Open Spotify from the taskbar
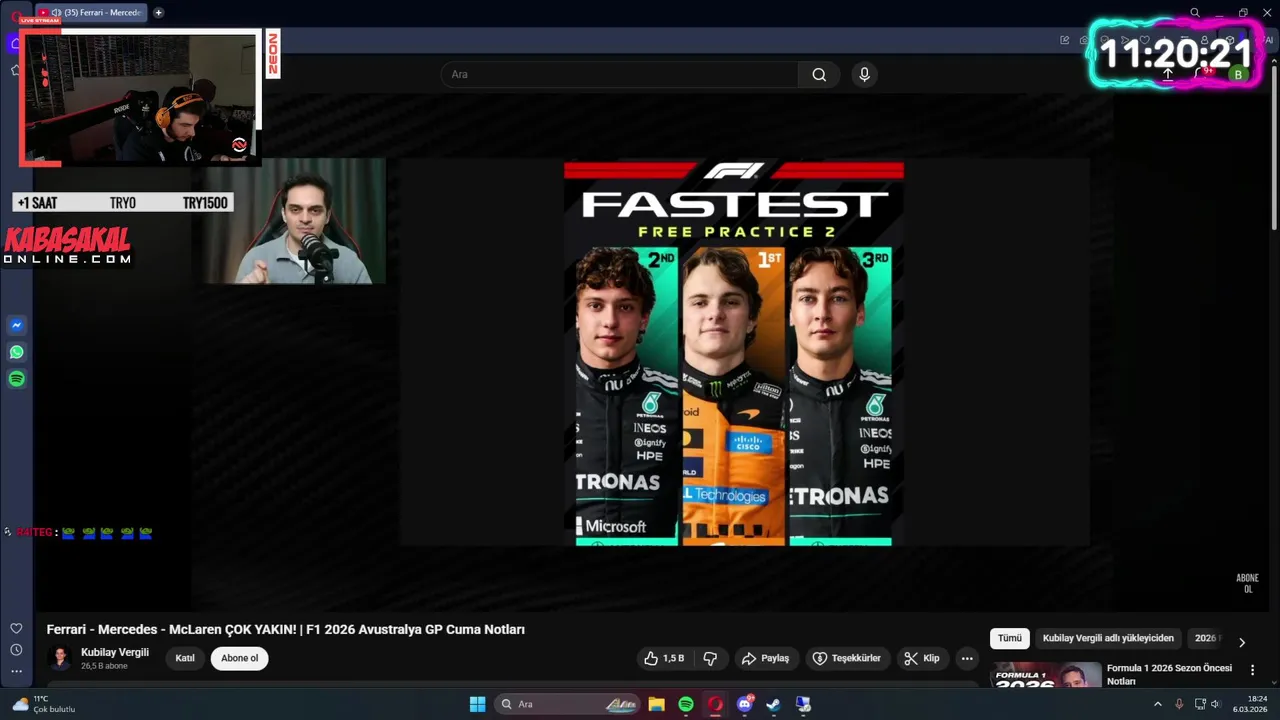The image size is (1280, 720). point(686,704)
